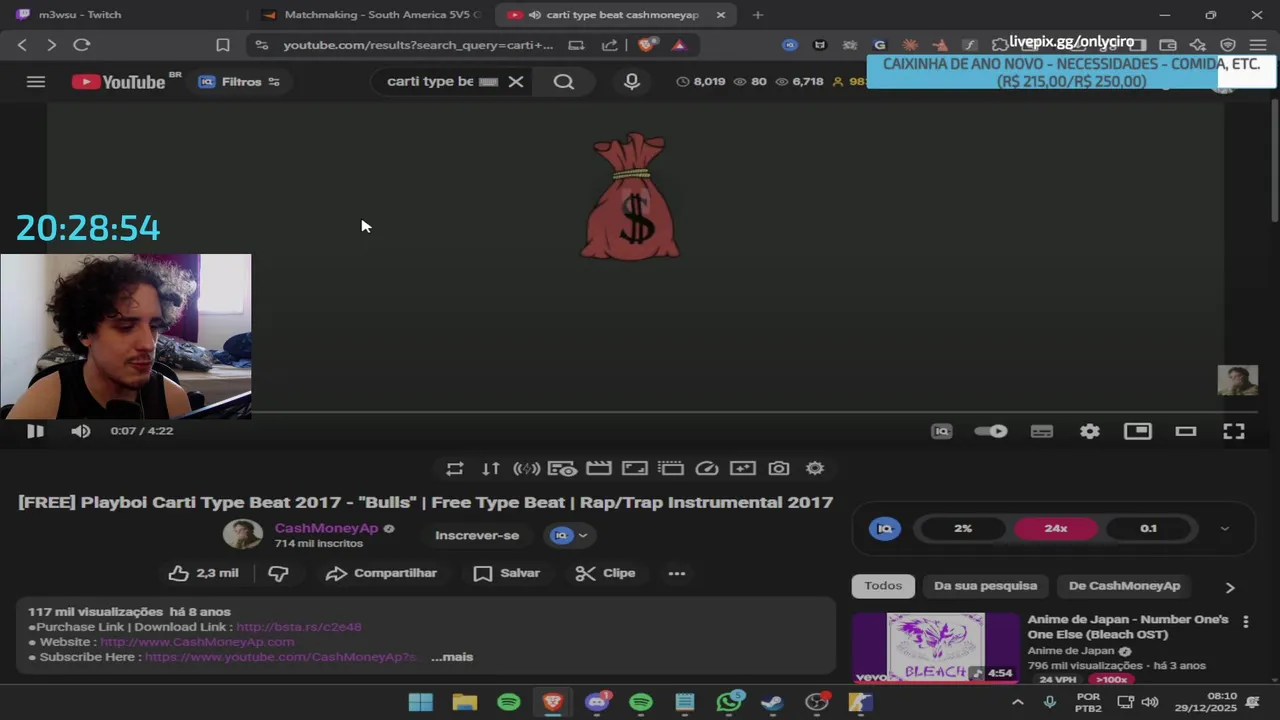Seek on the video progress bar
The height and width of the screenshot is (720, 1280).
pos(640,412)
